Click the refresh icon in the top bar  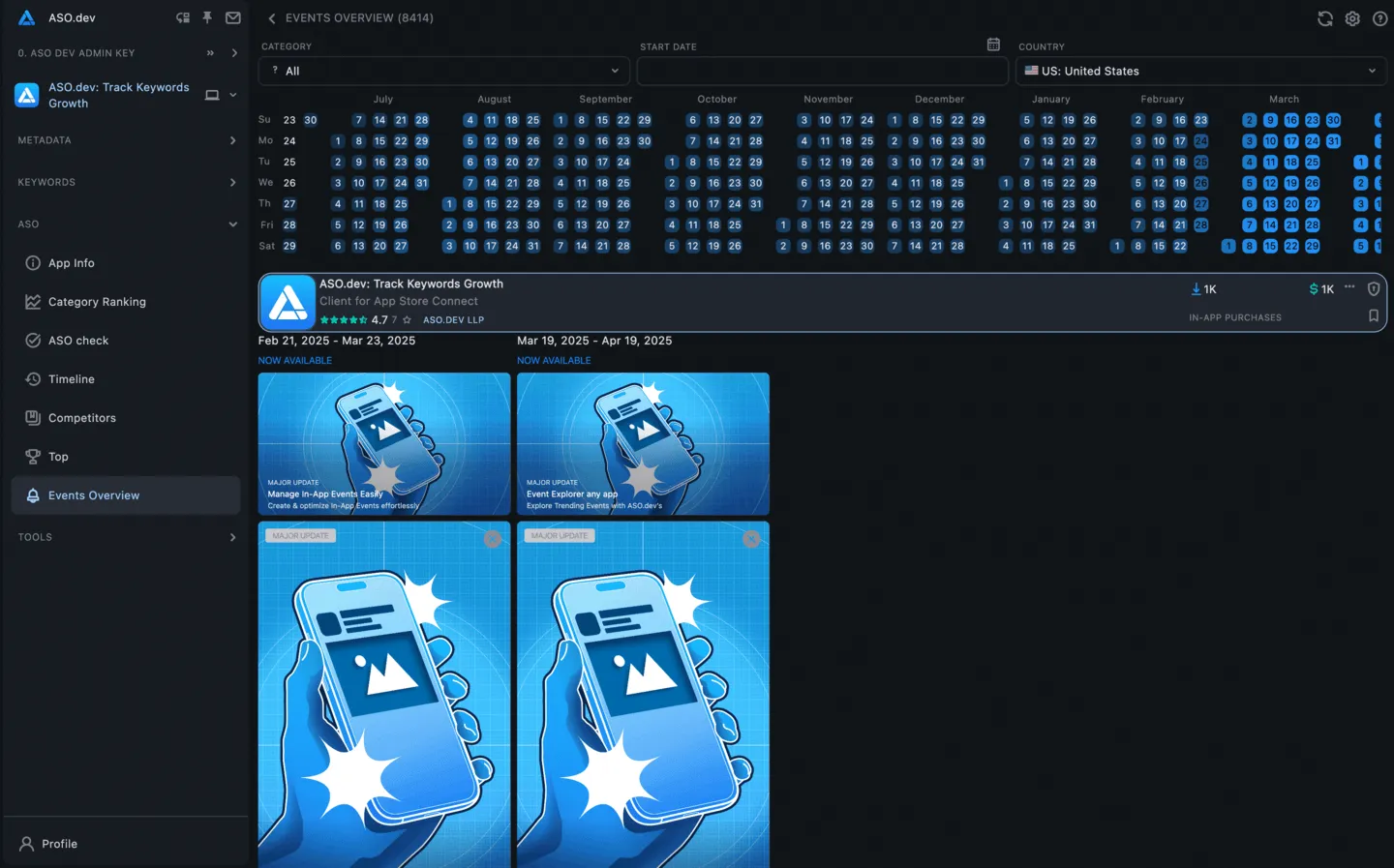(x=1324, y=17)
